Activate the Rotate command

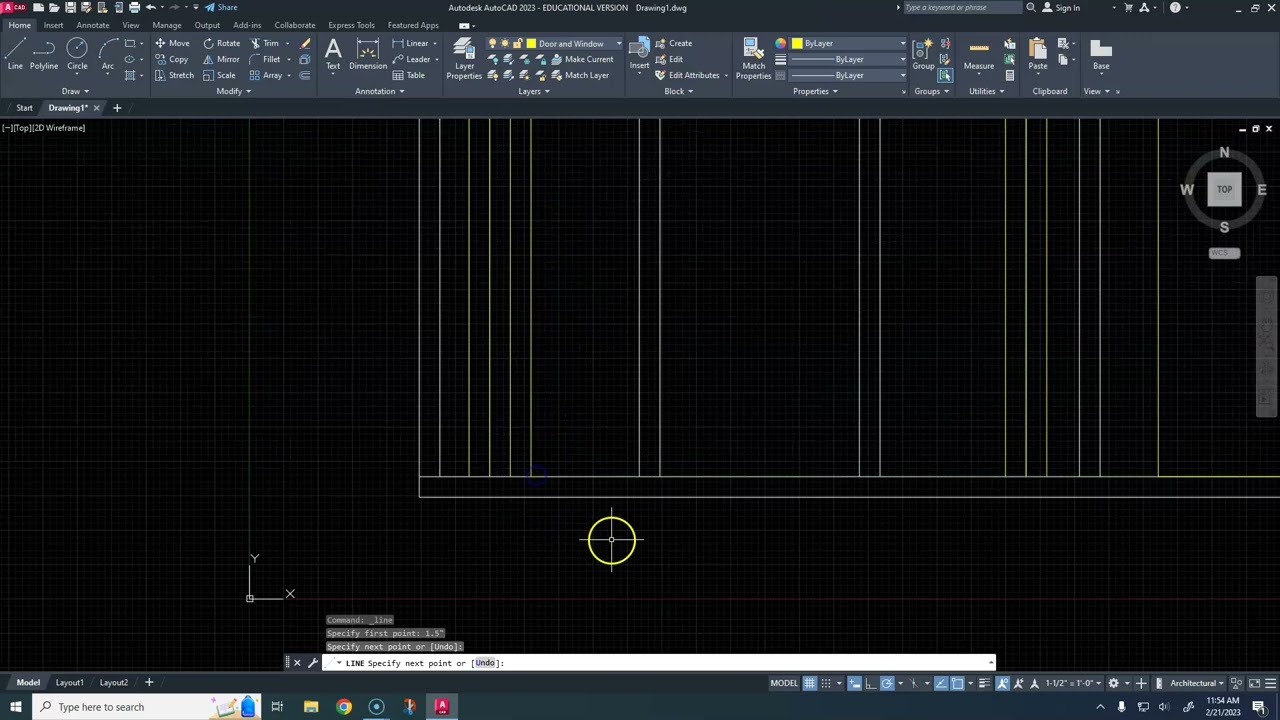pyautogui.click(x=221, y=43)
